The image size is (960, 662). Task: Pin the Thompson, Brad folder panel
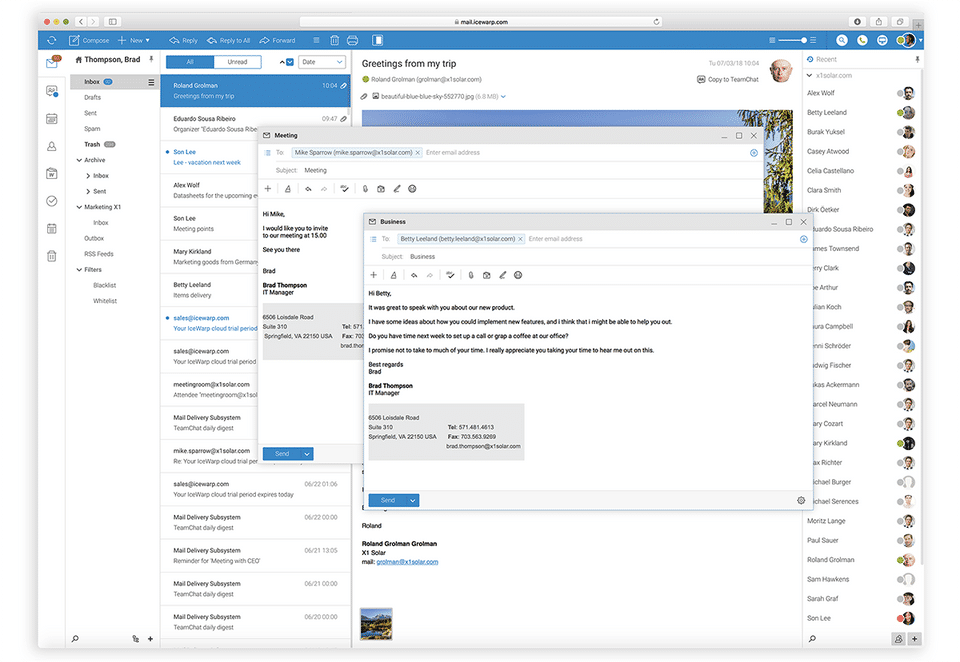coord(151,59)
